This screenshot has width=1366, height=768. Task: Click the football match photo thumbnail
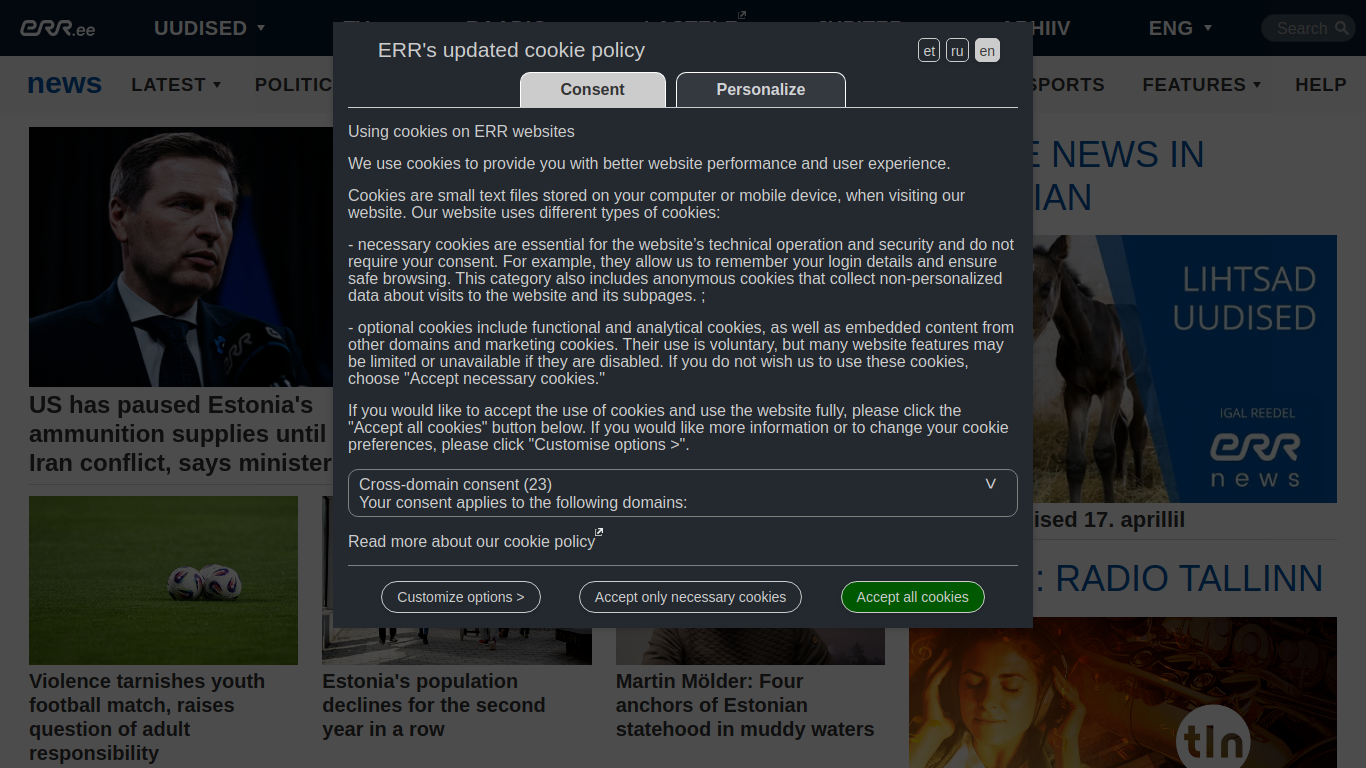point(163,580)
